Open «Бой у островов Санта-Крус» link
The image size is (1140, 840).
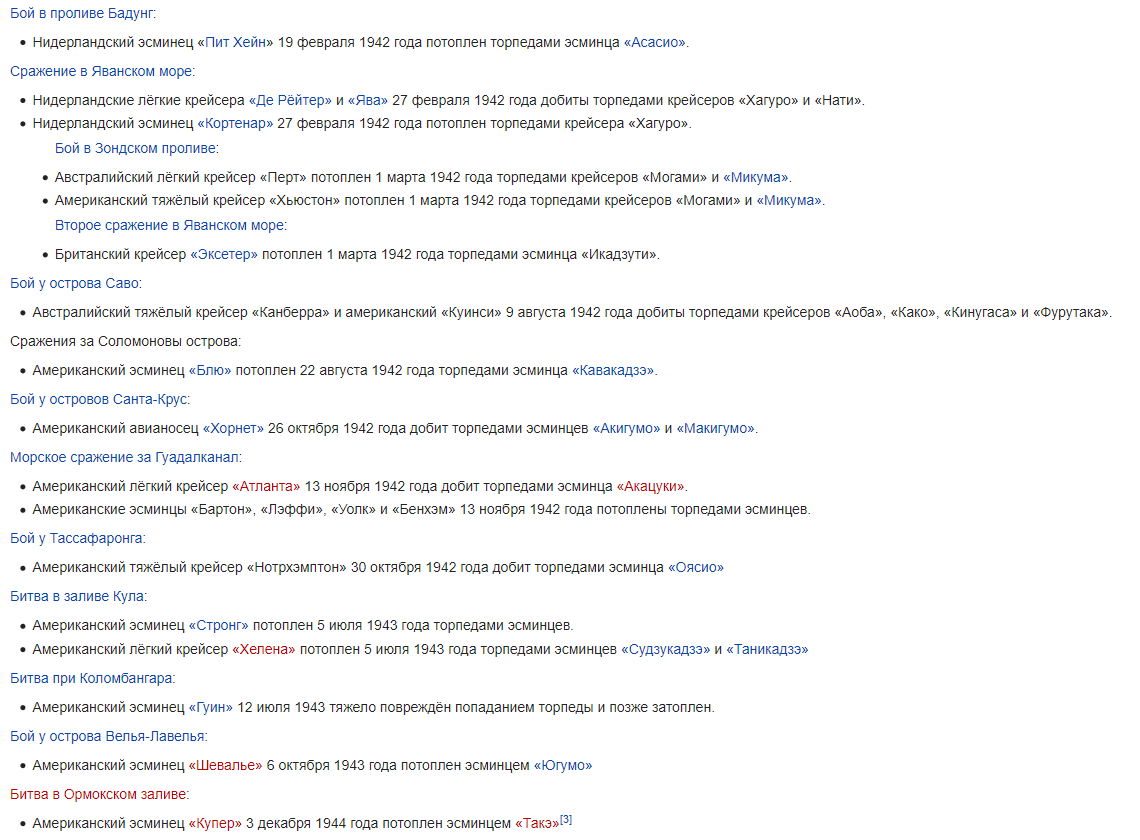coord(99,400)
